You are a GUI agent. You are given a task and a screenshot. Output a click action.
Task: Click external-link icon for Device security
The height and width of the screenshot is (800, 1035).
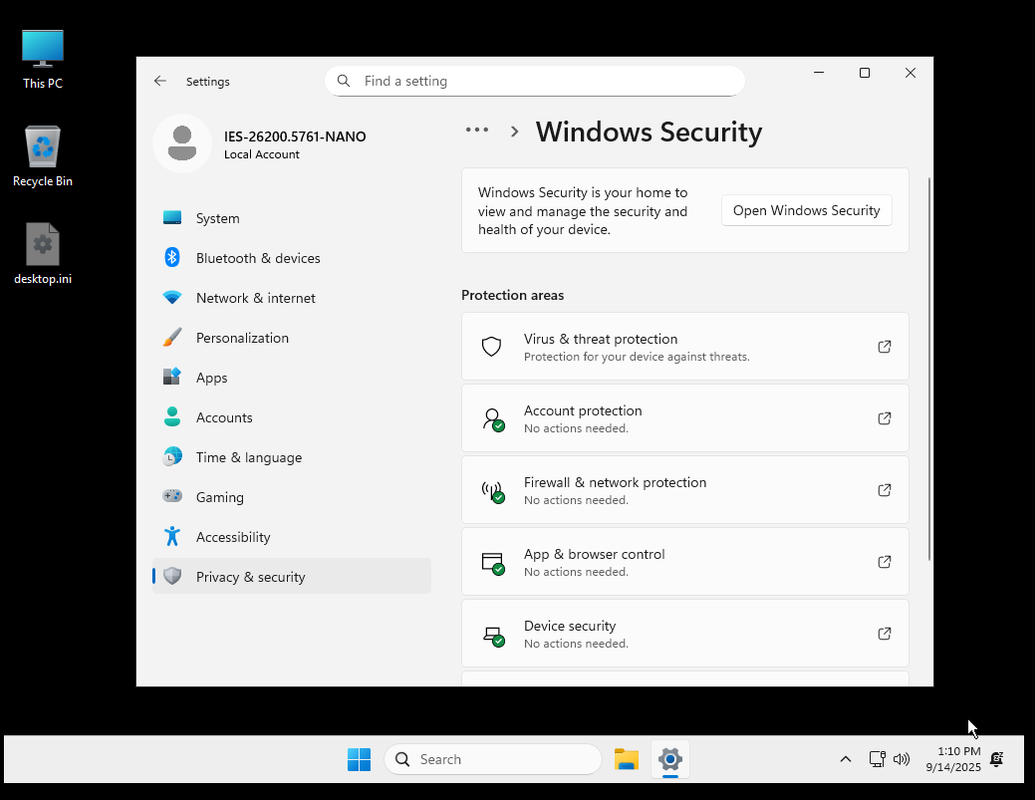(x=885, y=634)
